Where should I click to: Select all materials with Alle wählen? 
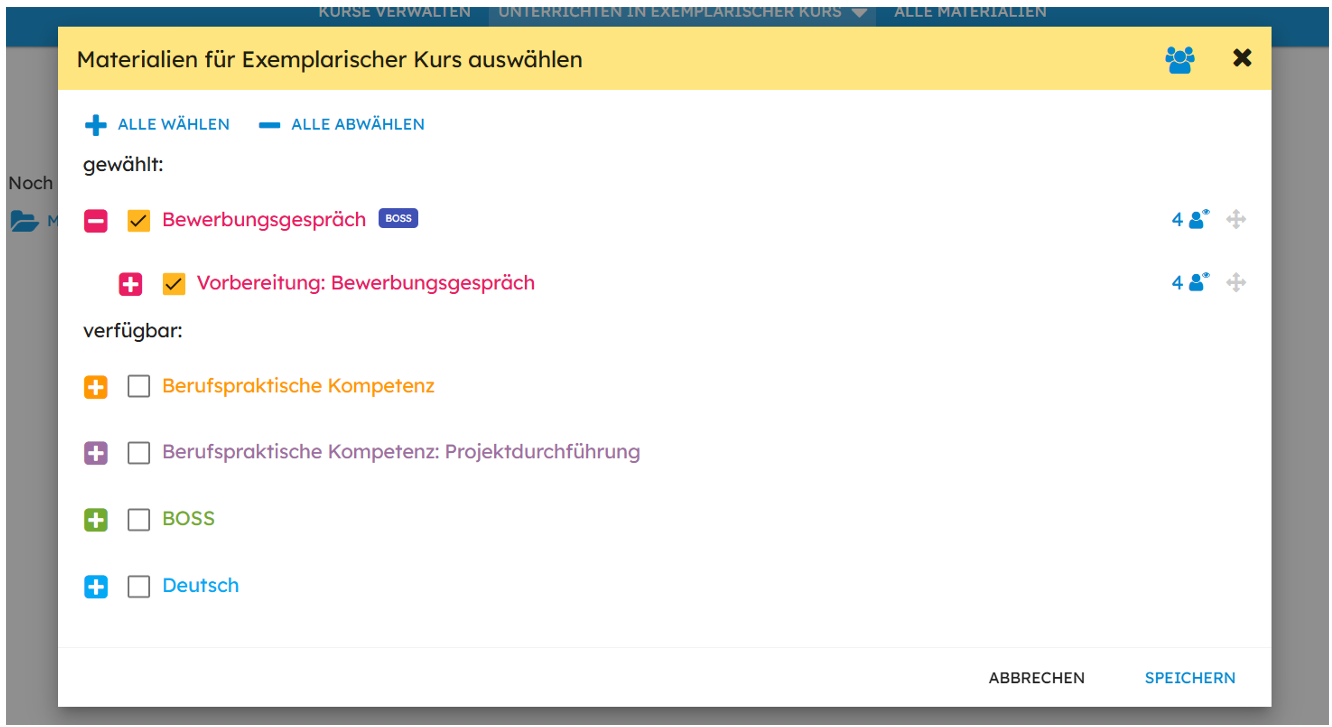tap(157, 125)
